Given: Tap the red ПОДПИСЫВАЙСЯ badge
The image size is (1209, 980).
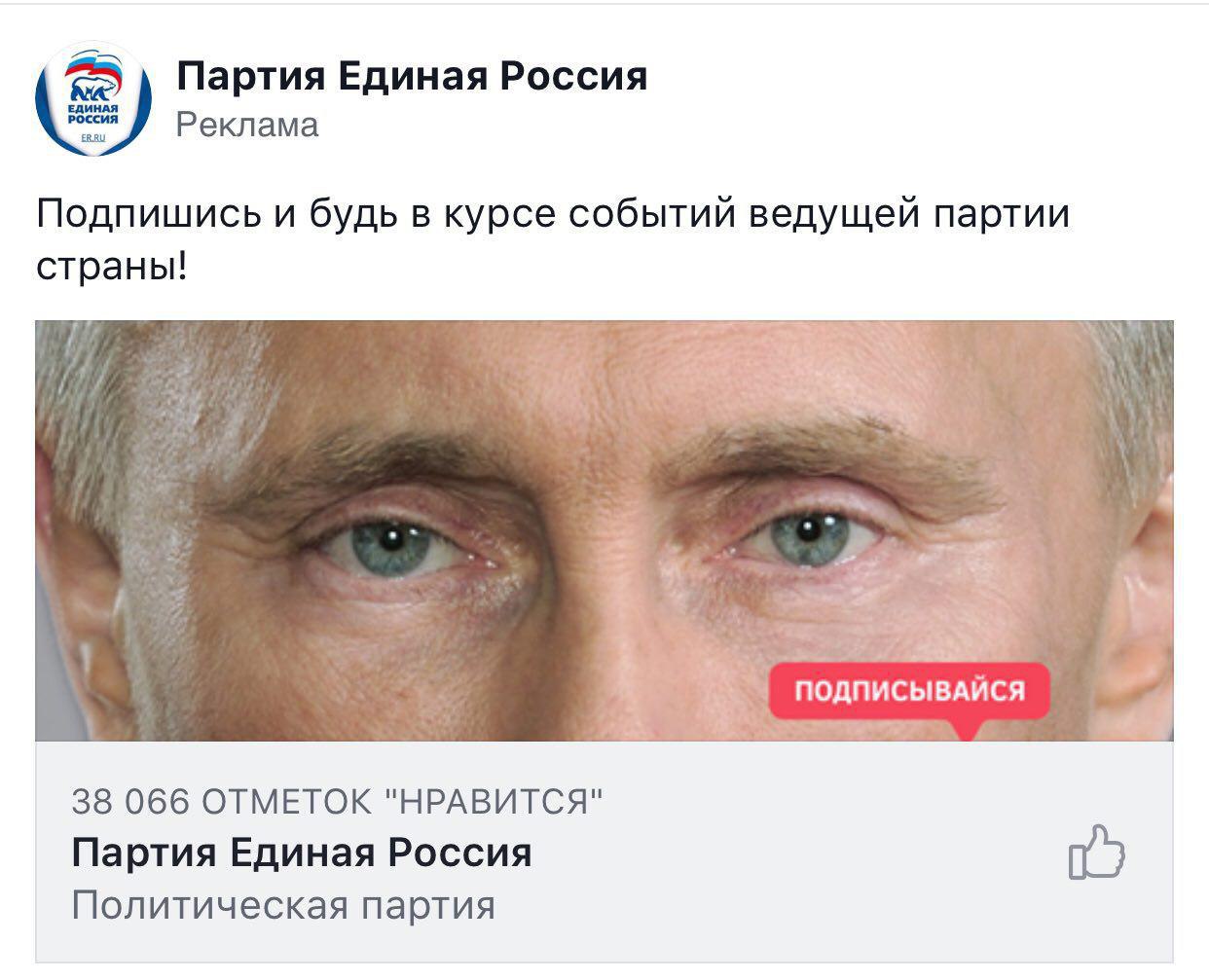Looking at the screenshot, I should (909, 691).
